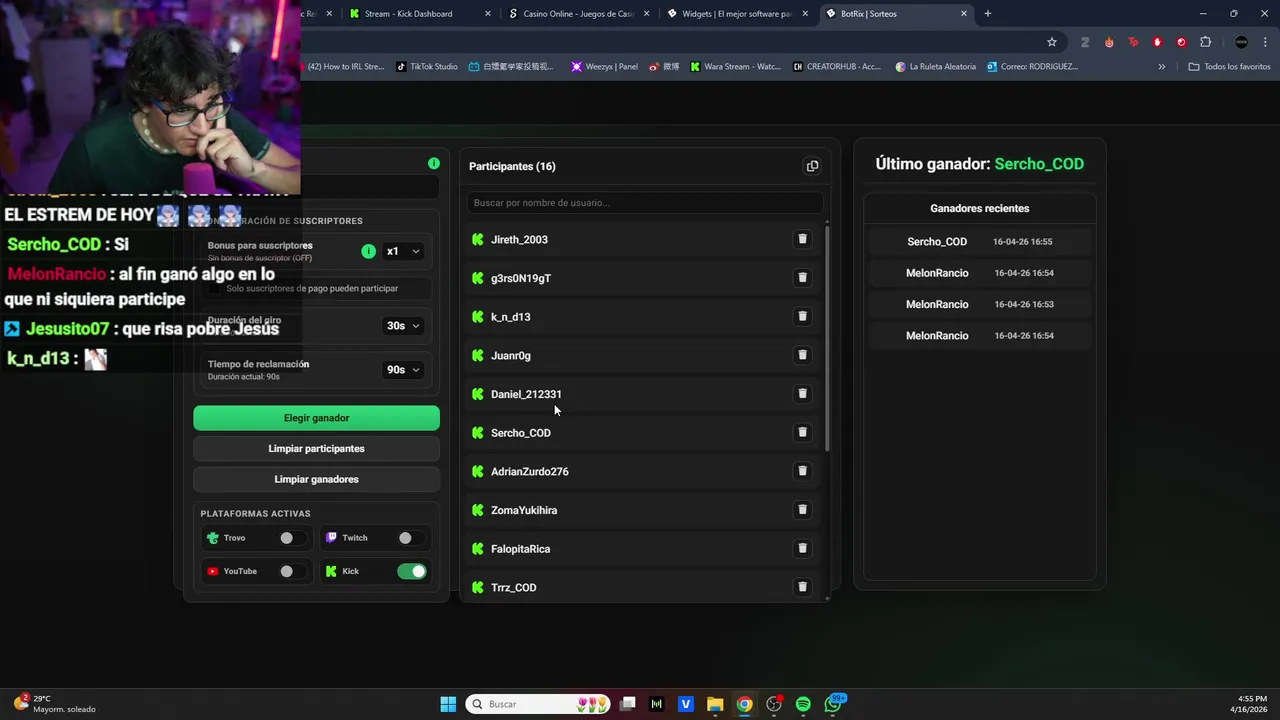The width and height of the screenshot is (1280, 720).
Task: Delete k_n_d13 from participants list
Action: pos(802,316)
